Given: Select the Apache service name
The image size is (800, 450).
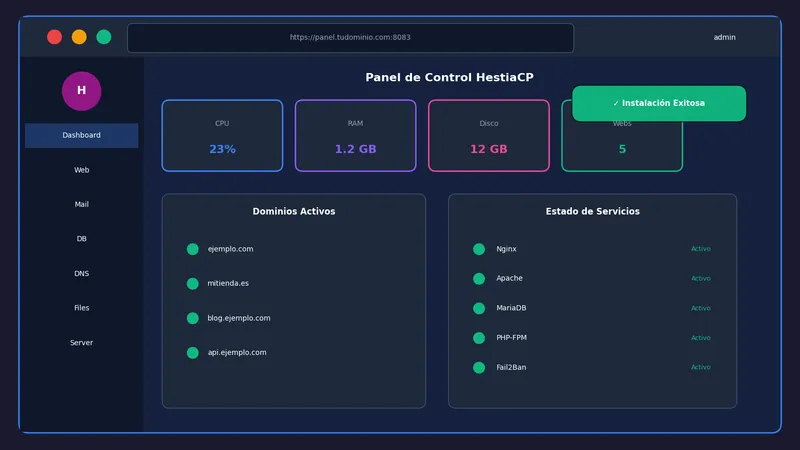Looking at the screenshot, I should [509, 278].
